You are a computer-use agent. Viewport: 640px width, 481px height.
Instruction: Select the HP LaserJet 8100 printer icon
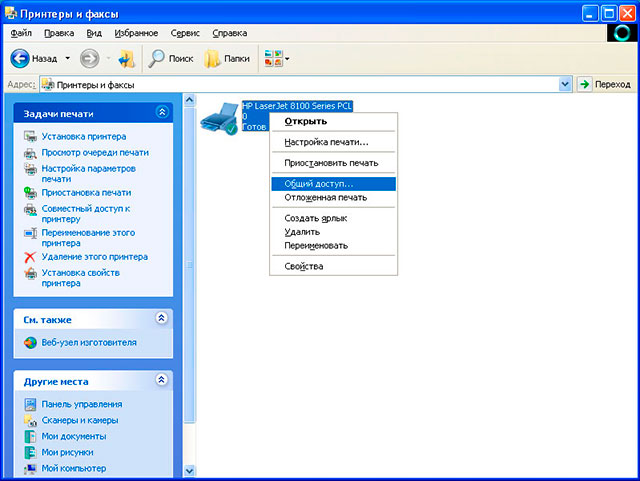(219, 118)
